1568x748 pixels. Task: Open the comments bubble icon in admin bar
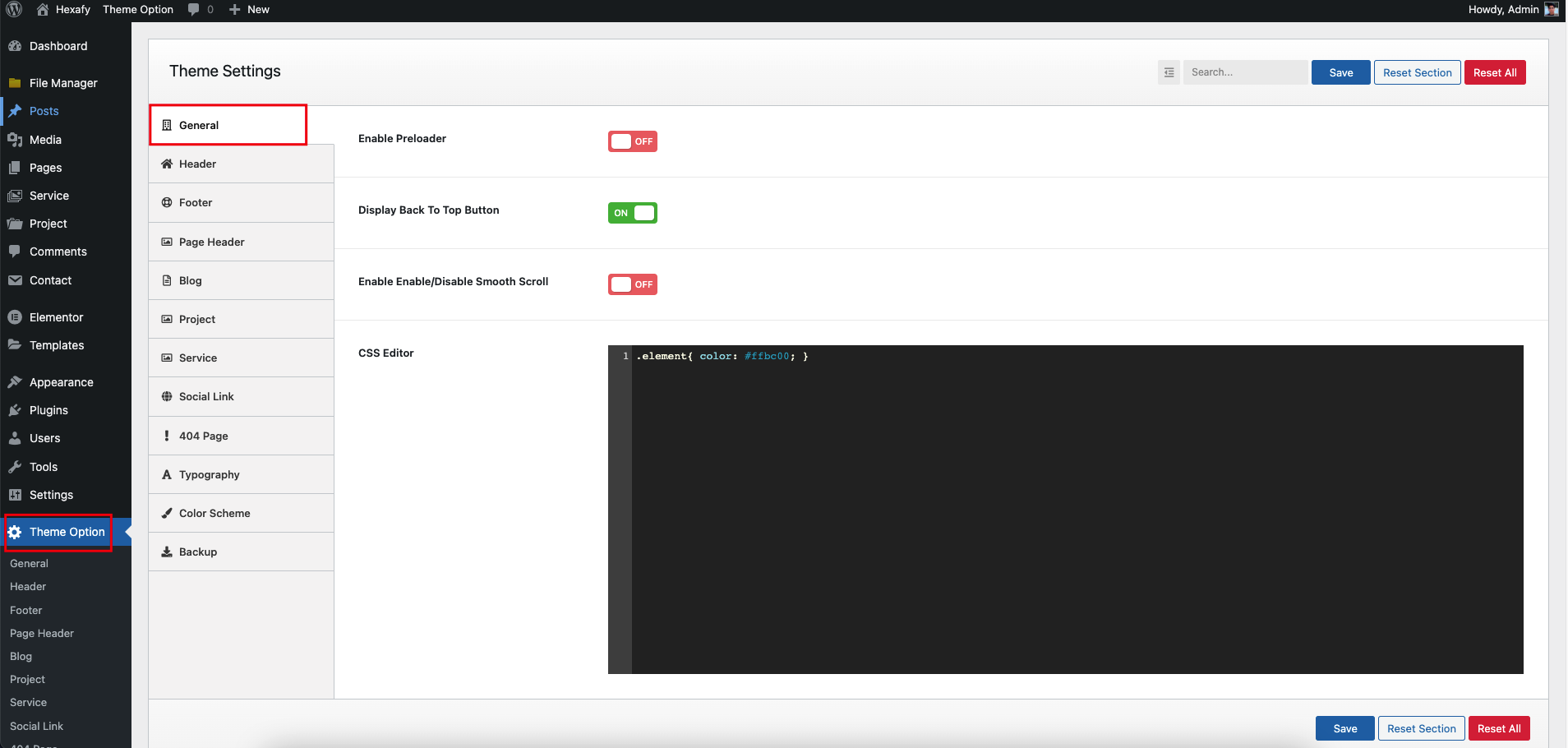click(193, 9)
